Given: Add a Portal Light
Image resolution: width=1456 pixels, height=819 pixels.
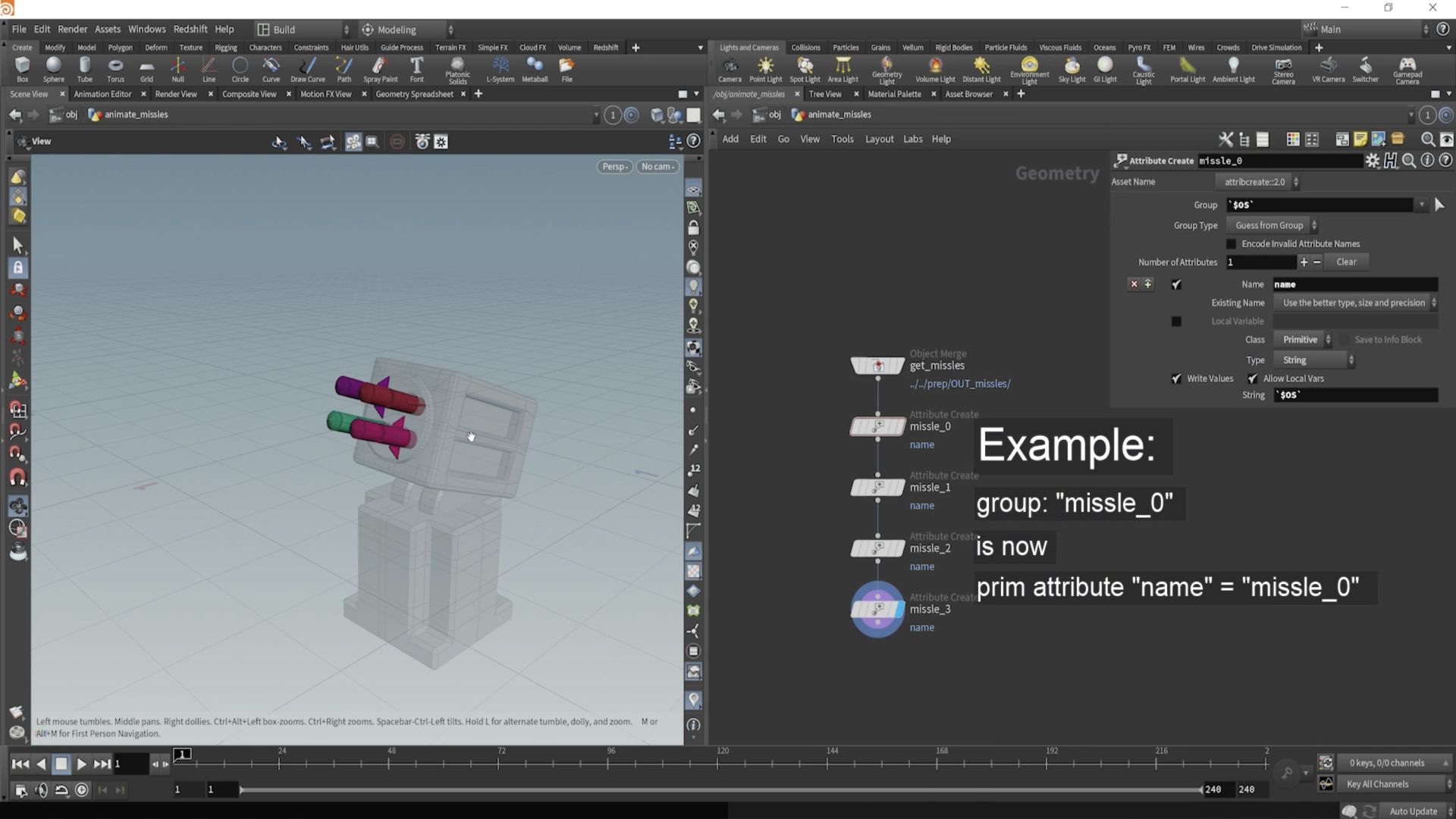Looking at the screenshot, I should click(1187, 69).
